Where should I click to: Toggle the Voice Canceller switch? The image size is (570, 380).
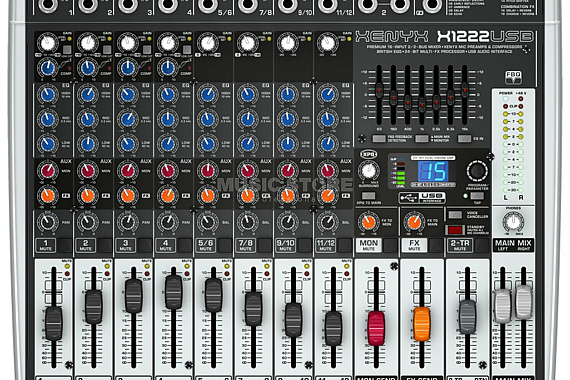455,215
